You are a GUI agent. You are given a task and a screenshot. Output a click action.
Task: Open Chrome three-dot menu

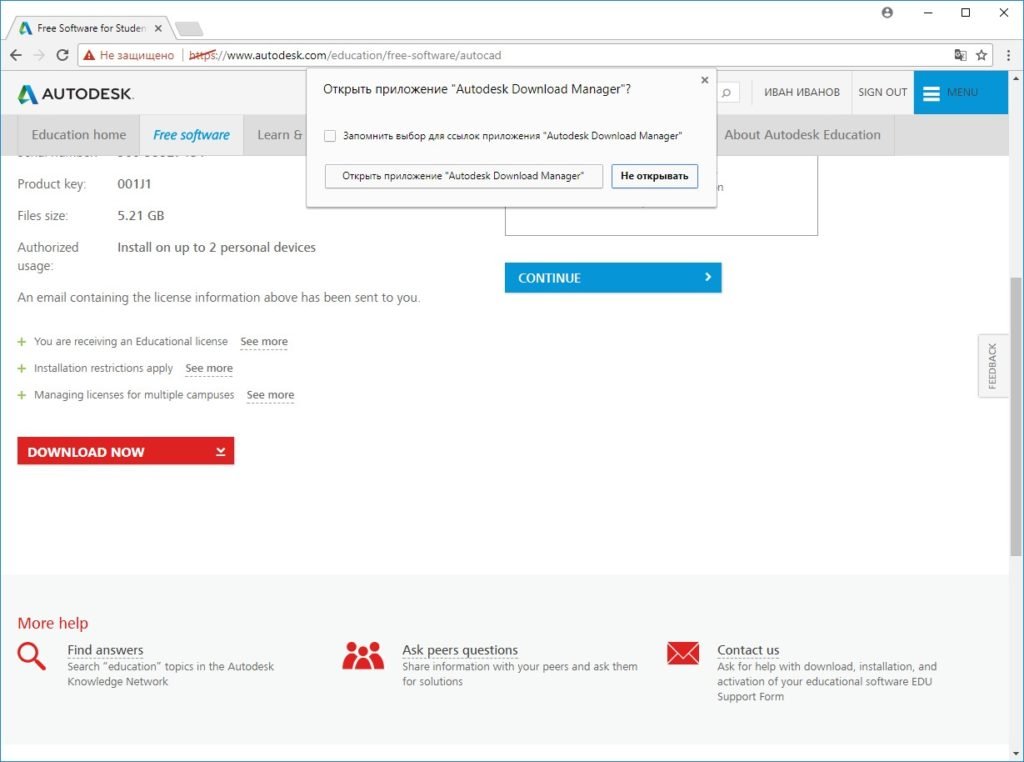[x=1008, y=56]
